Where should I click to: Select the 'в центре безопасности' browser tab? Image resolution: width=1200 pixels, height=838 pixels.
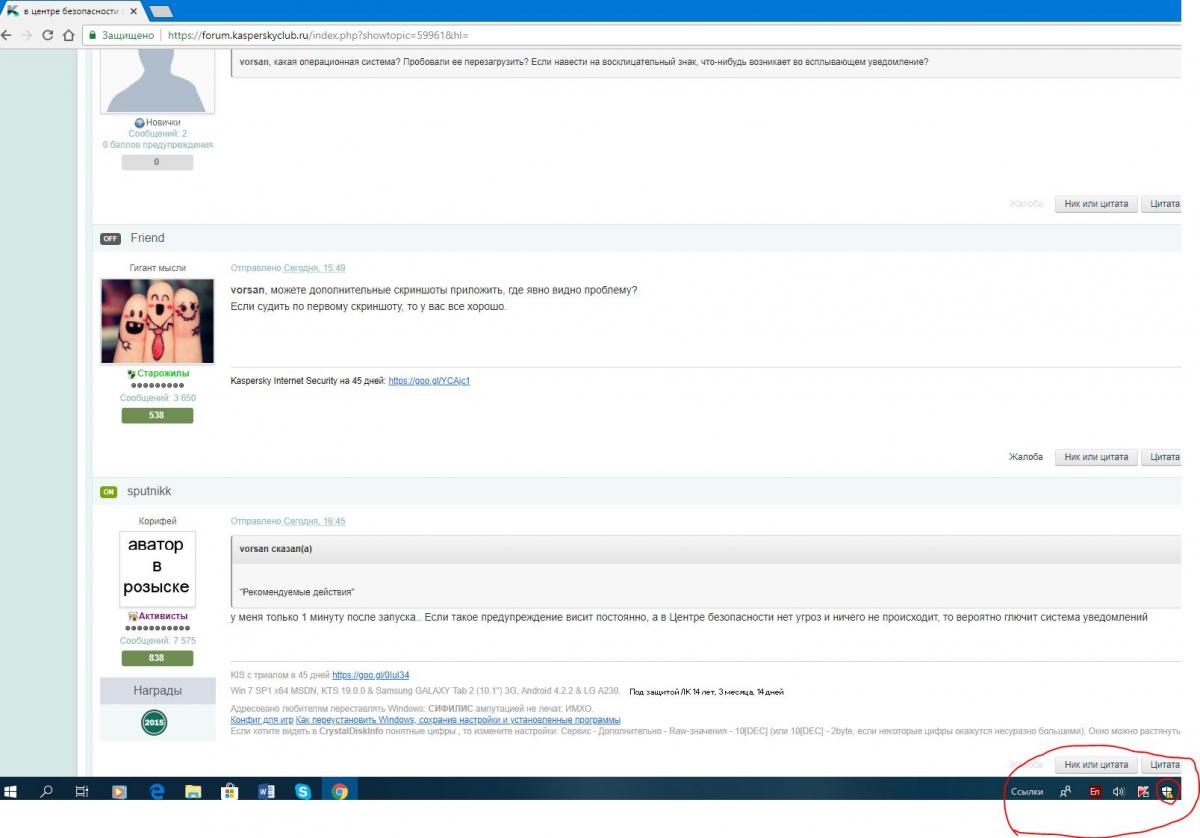point(72,11)
